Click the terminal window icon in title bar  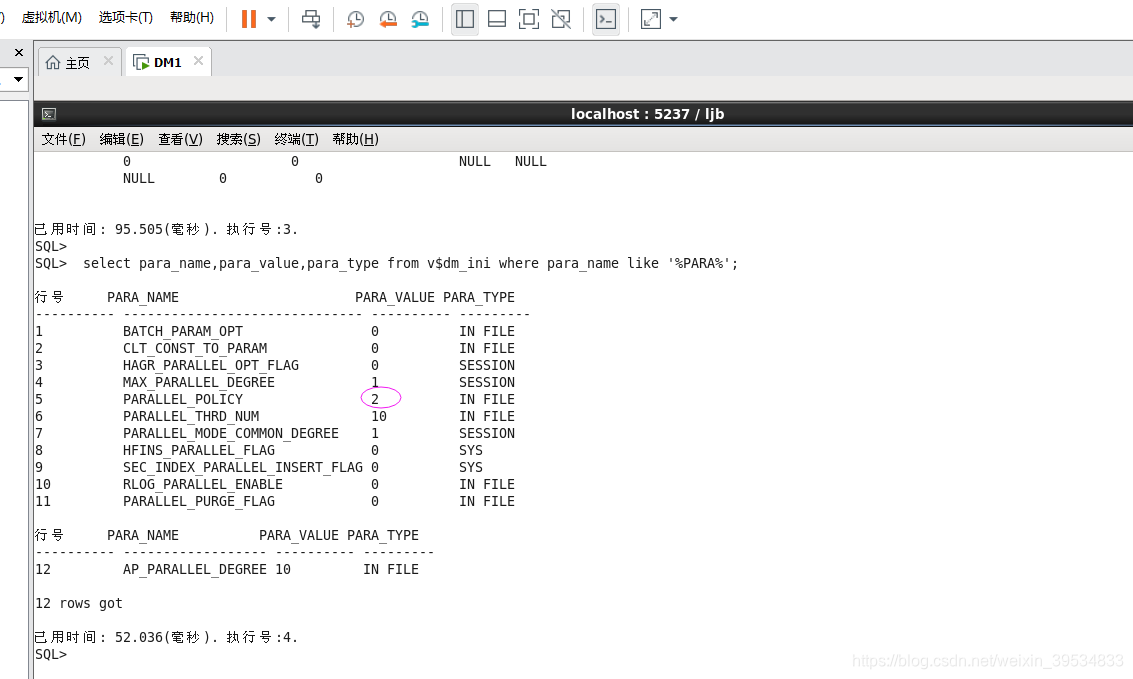coord(49,114)
